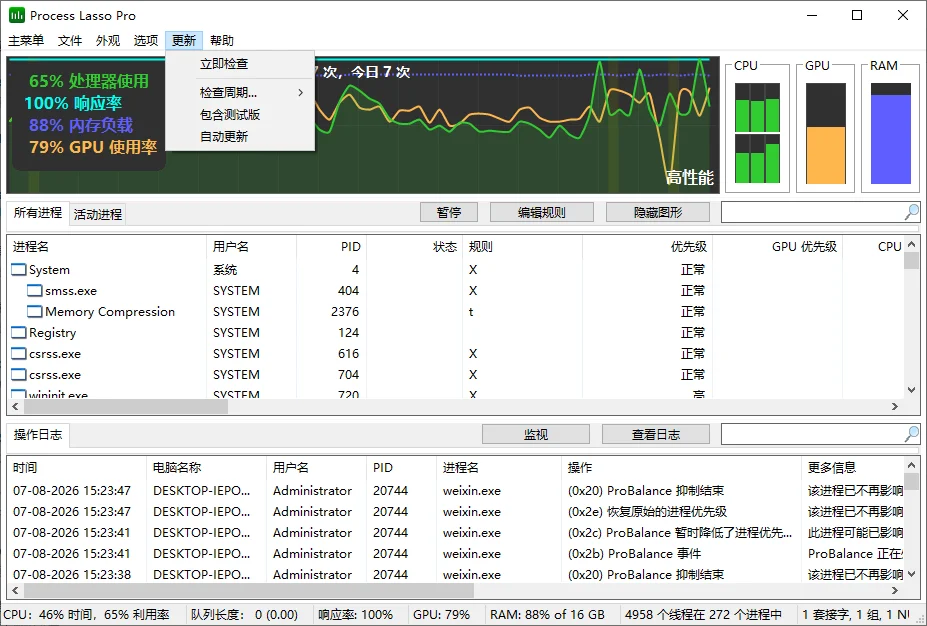This screenshot has width=927, height=626.
Task: Click status bar 响应率: 100%
Action: tap(355, 615)
